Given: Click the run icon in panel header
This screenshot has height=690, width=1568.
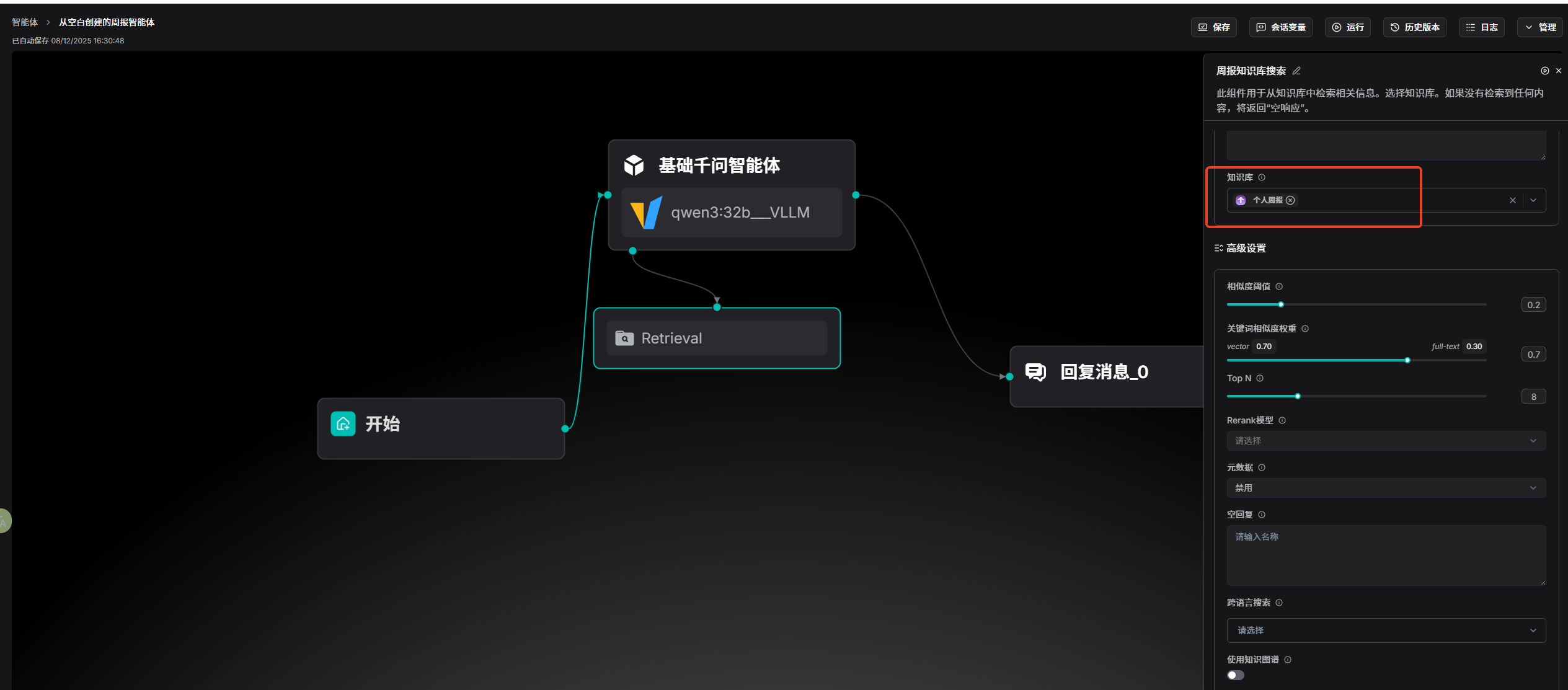Looking at the screenshot, I should coord(1544,71).
